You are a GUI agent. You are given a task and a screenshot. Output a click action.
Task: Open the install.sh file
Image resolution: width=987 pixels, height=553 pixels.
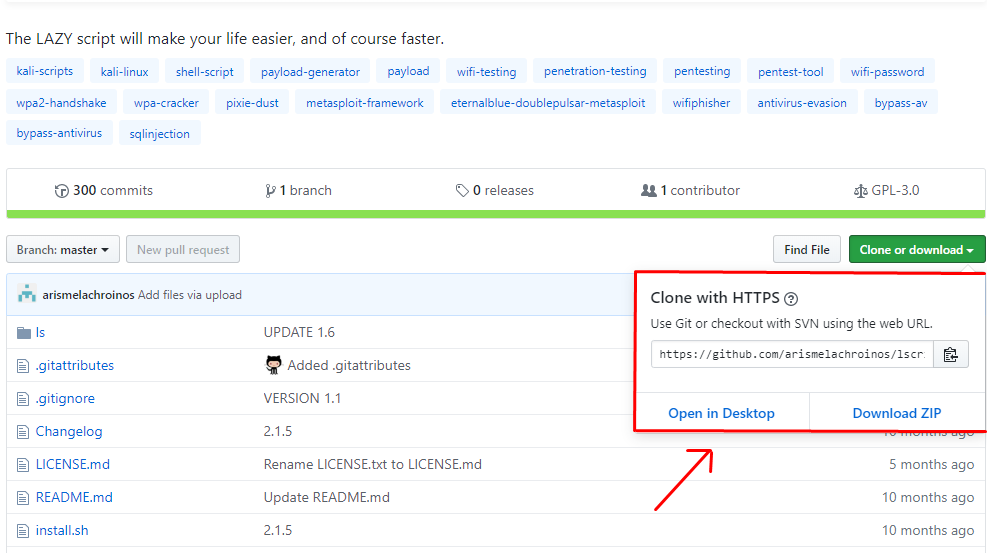click(x=62, y=530)
